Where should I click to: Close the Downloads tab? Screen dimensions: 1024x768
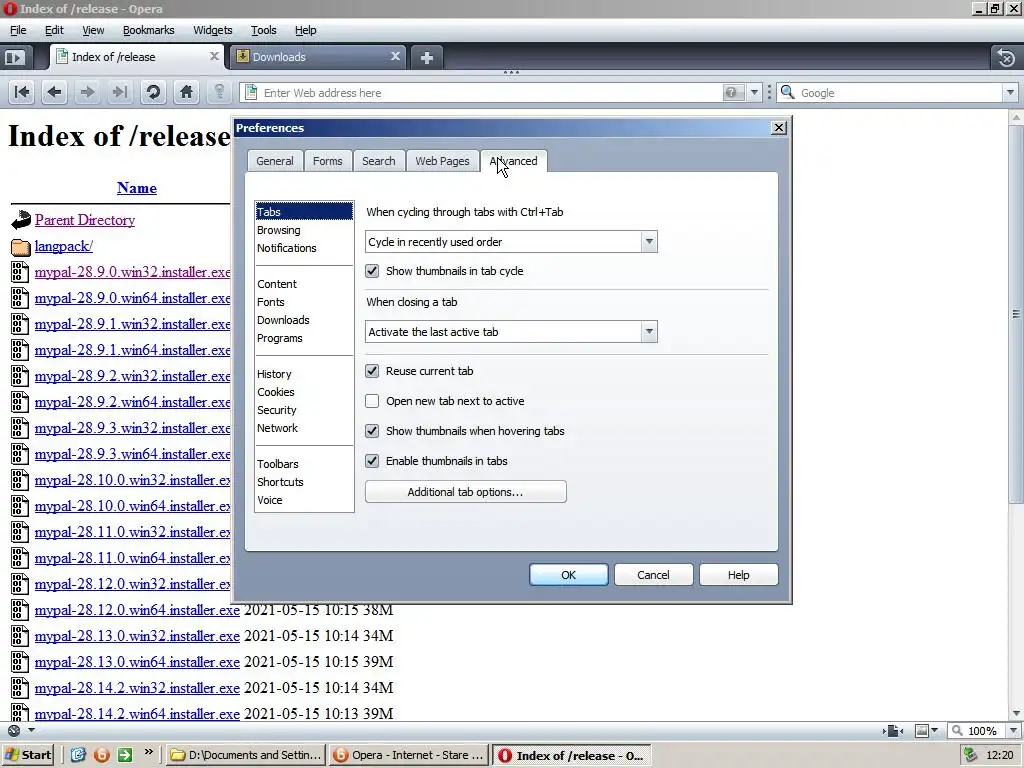[395, 57]
